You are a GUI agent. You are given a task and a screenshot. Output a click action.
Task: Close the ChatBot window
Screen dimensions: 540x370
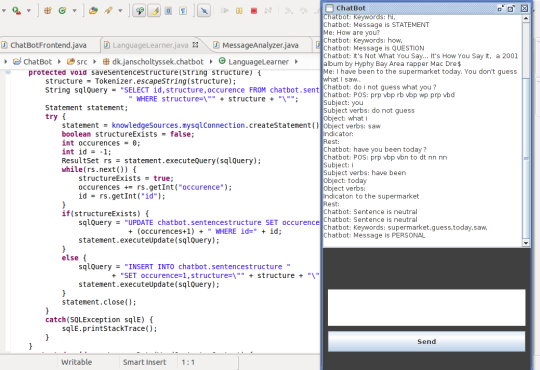click(524, 8)
